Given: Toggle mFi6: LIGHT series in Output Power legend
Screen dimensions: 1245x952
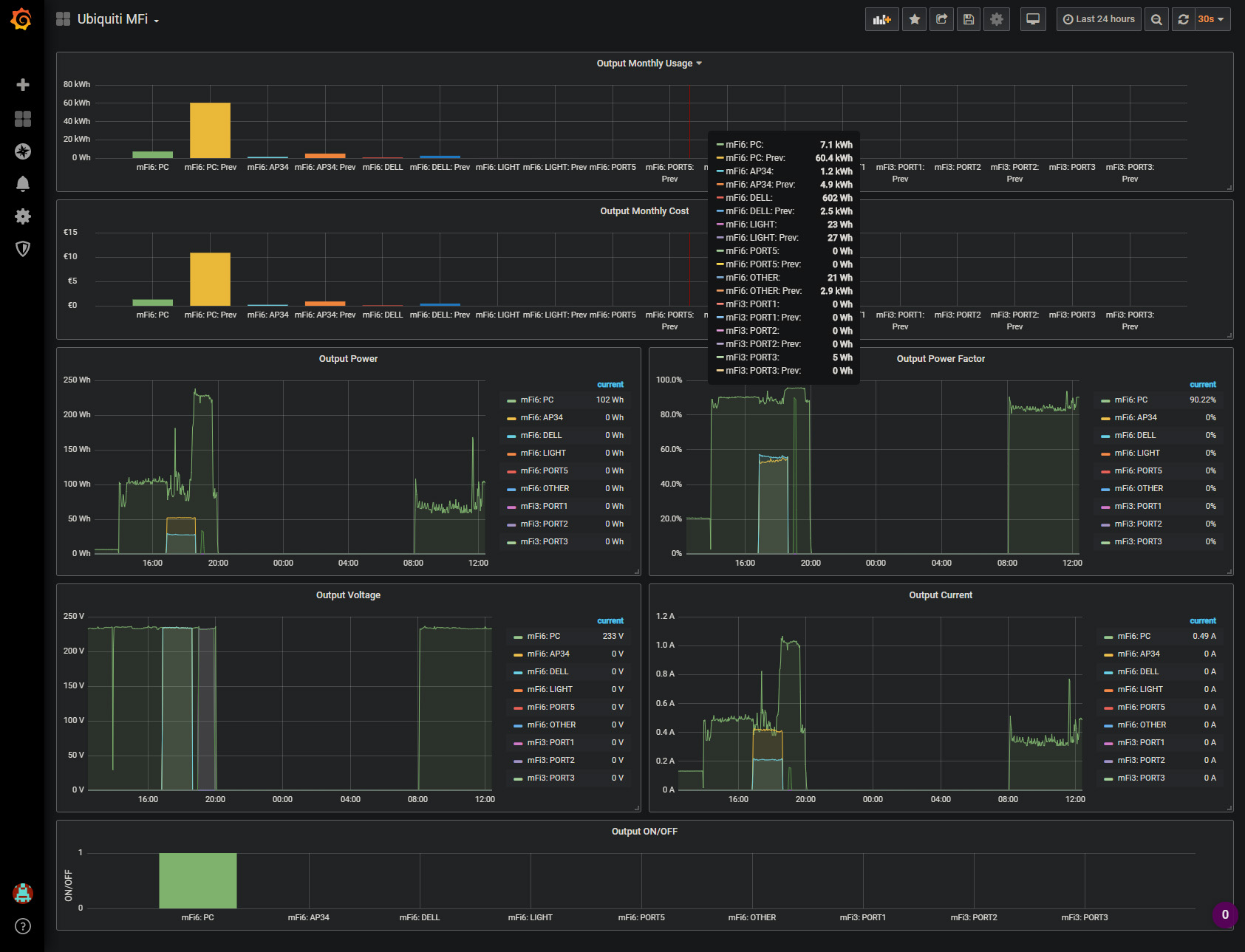Looking at the screenshot, I should tap(543, 453).
